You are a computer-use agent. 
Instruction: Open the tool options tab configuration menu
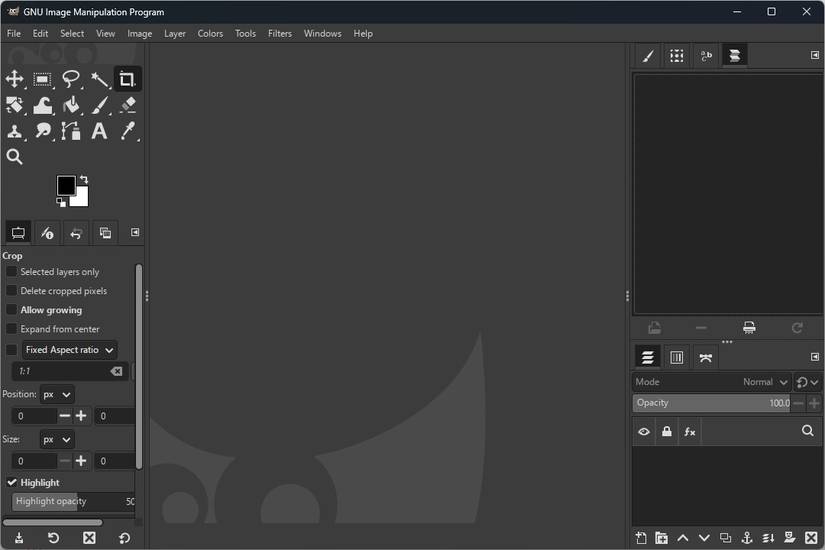[135, 232]
